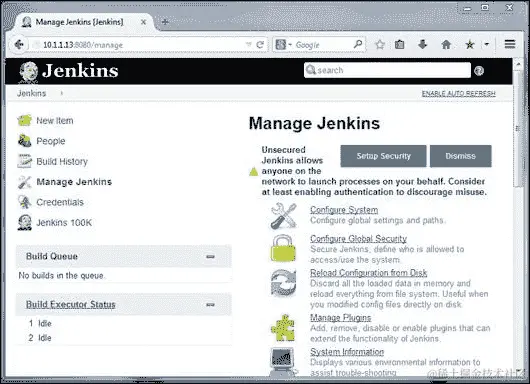Collapse the Build Executor Status panel
The height and width of the screenshot is (384, 530).
210,305
